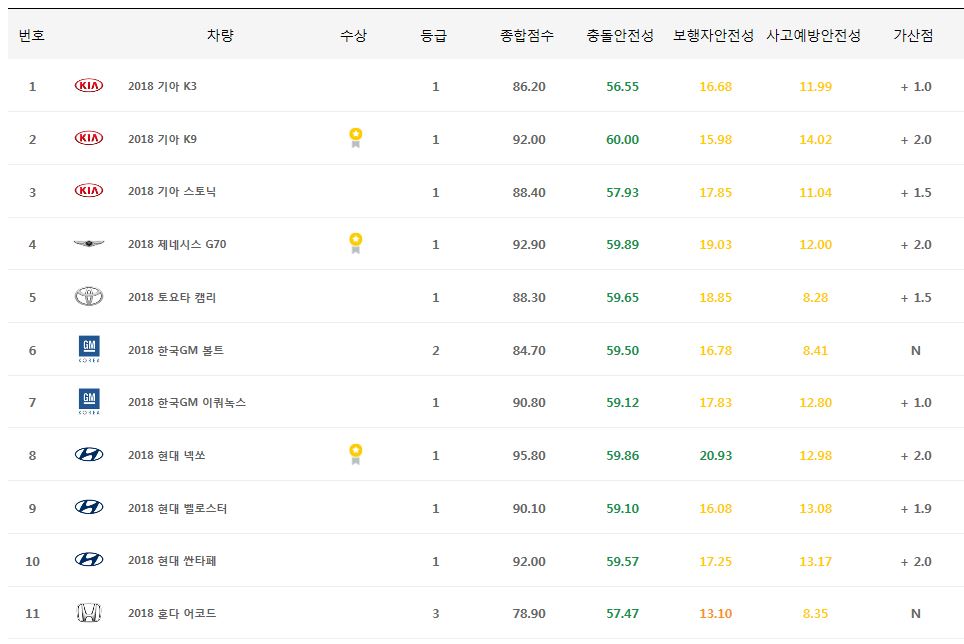
Task: Click crash safety value 56.55
Action: click(x=622, y=87)
